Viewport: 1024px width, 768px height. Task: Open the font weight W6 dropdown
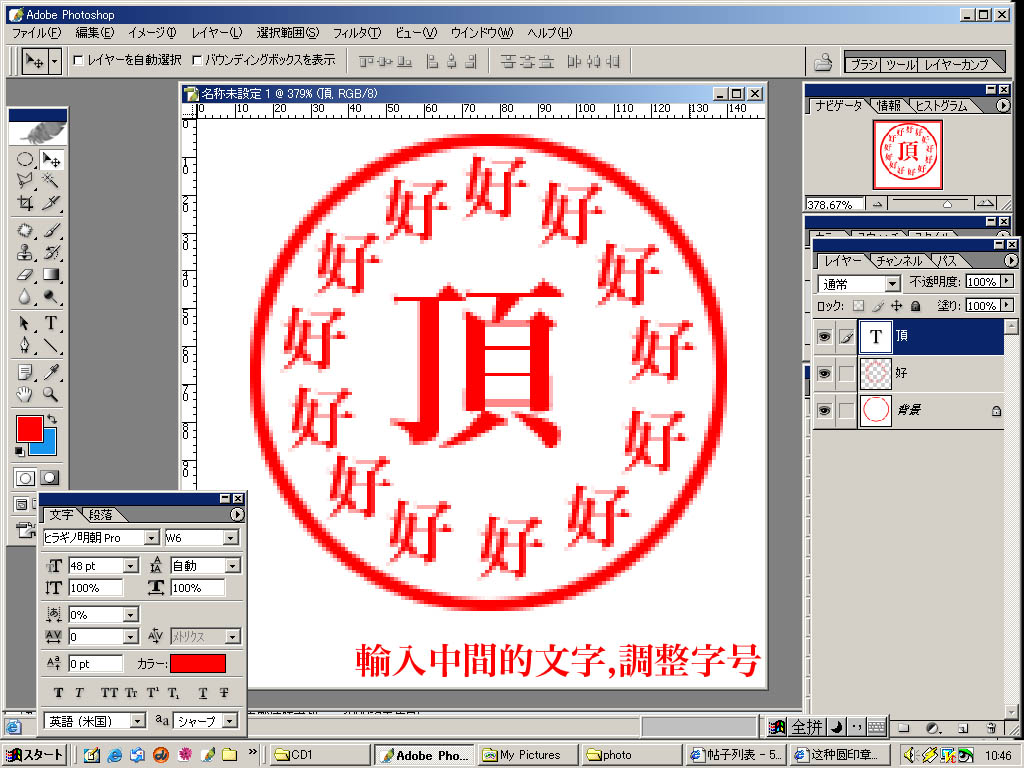231,537
